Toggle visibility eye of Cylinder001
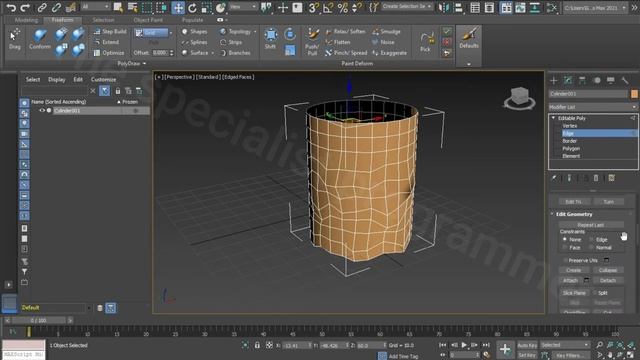The height and width of the screenshot is (360, 640). point(42,111)
